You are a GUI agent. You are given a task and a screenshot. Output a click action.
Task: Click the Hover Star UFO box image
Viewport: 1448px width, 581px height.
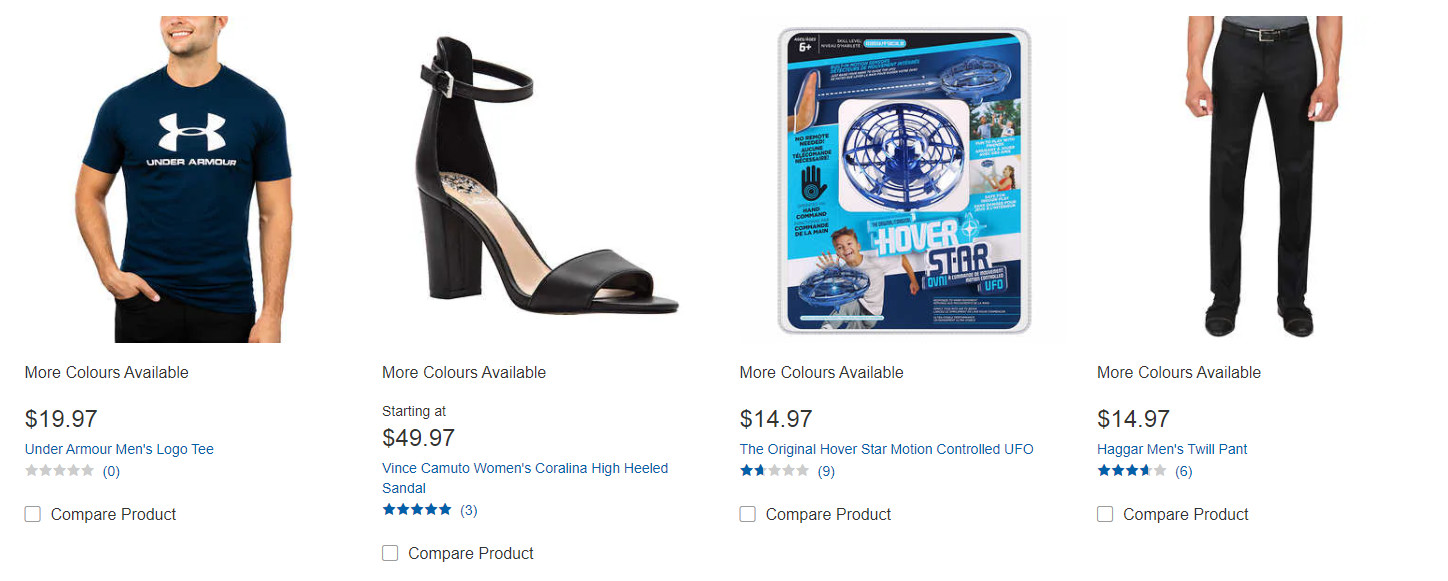pyautogui.click(x=904, y=180)
